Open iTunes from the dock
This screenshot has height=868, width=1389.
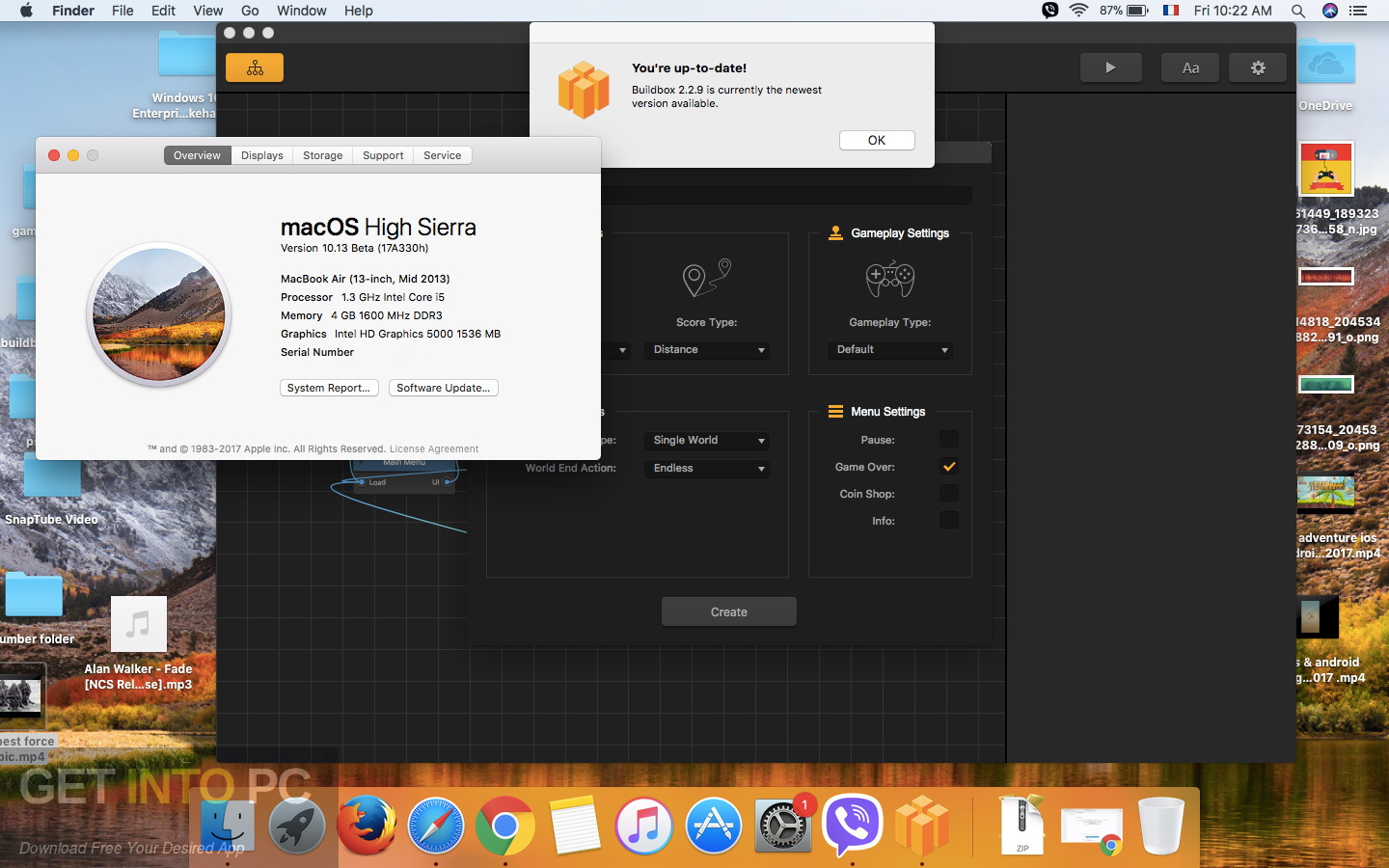[x=644, y=826]
